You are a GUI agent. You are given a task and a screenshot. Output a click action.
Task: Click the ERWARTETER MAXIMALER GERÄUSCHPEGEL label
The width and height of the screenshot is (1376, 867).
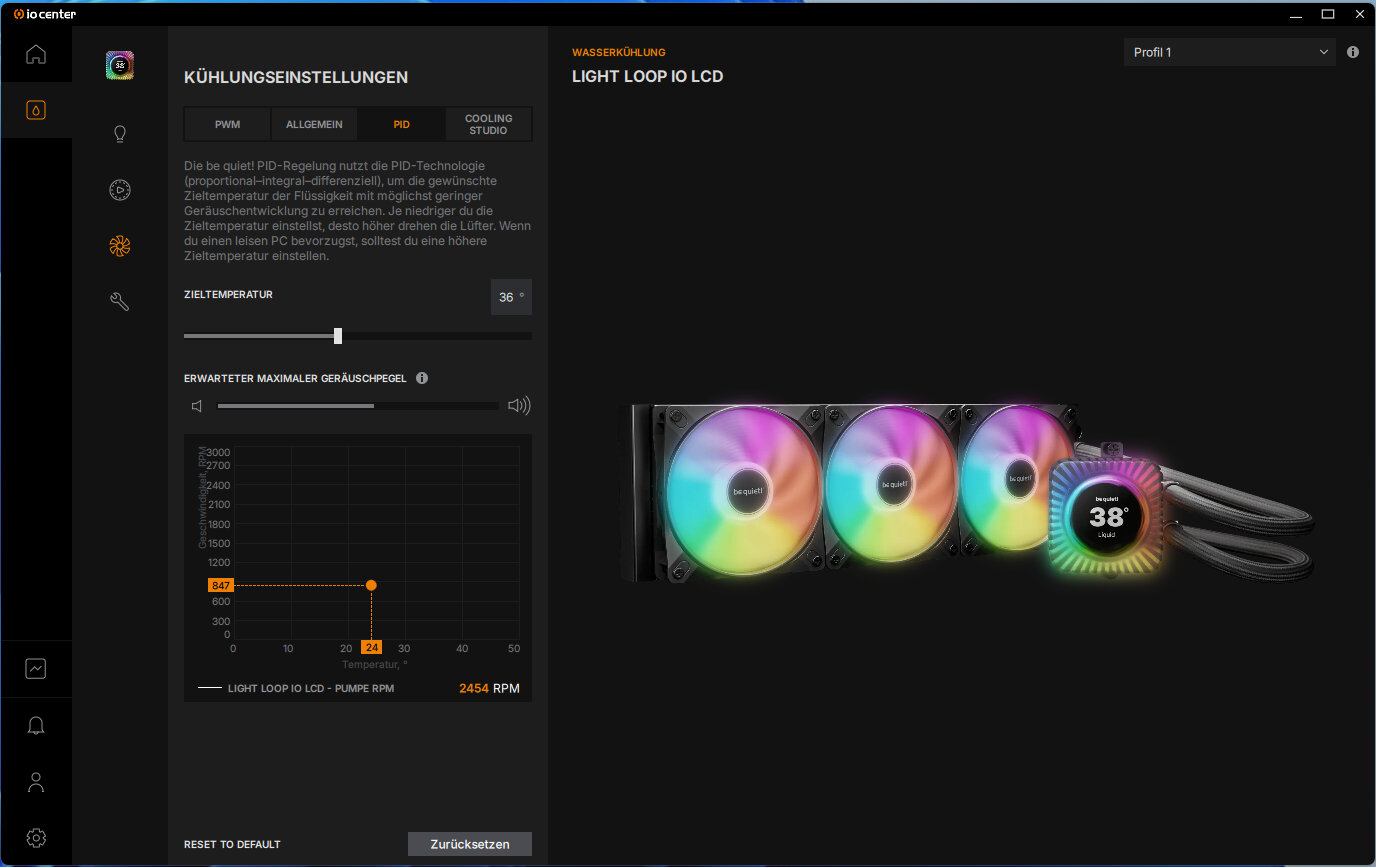(x=295, y=378)
